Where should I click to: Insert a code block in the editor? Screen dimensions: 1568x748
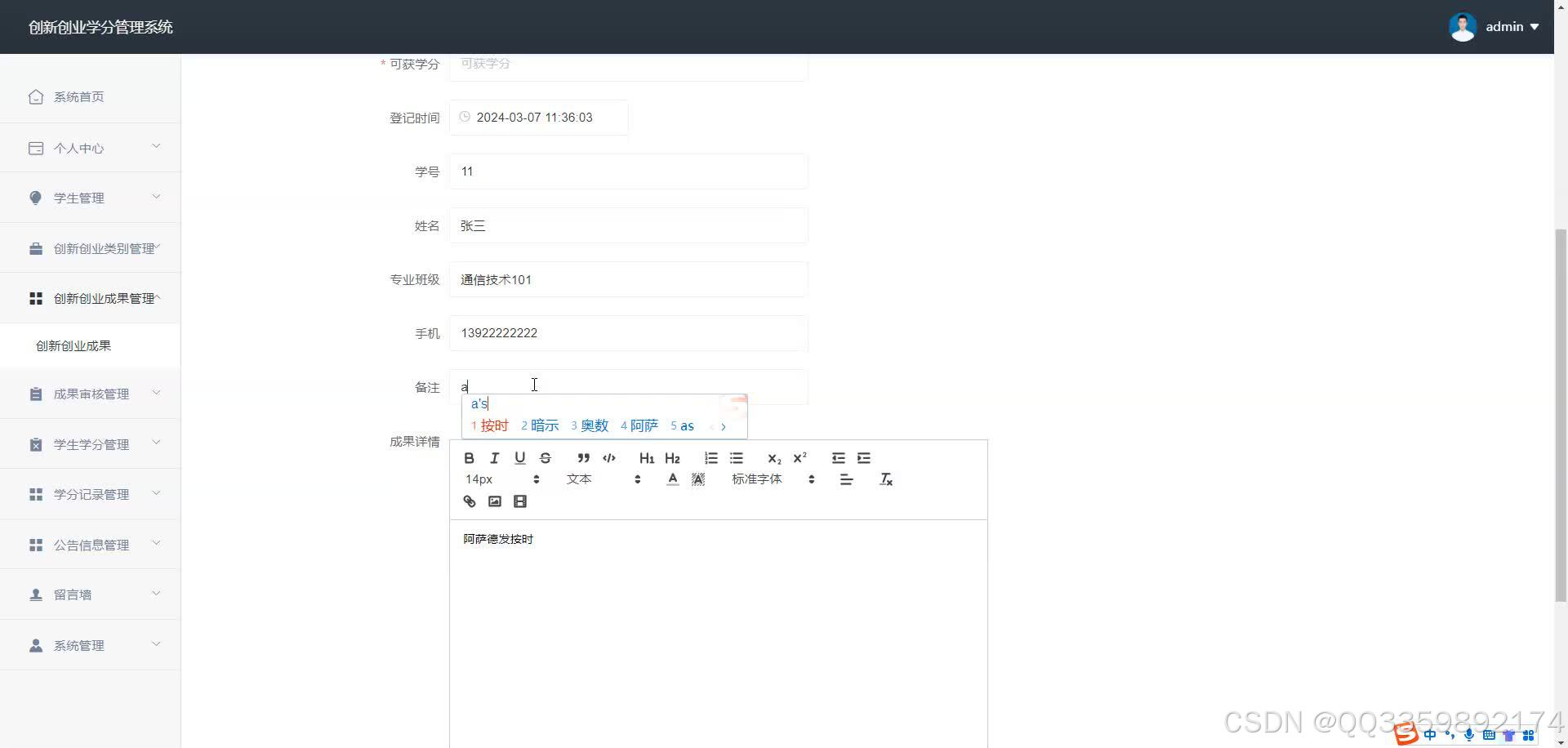[609, 458]
